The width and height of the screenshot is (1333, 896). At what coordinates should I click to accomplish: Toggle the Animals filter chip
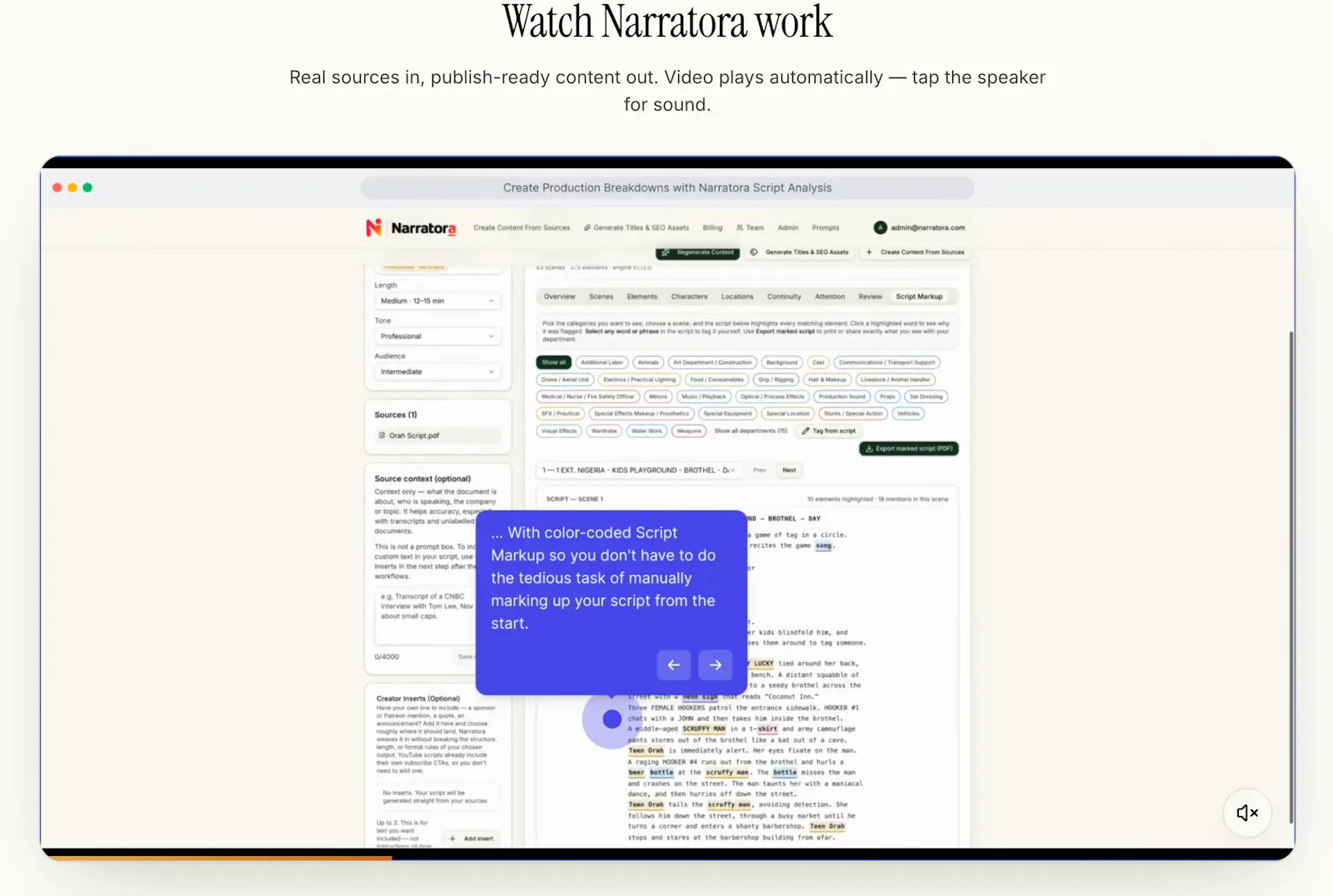(648, 362)
